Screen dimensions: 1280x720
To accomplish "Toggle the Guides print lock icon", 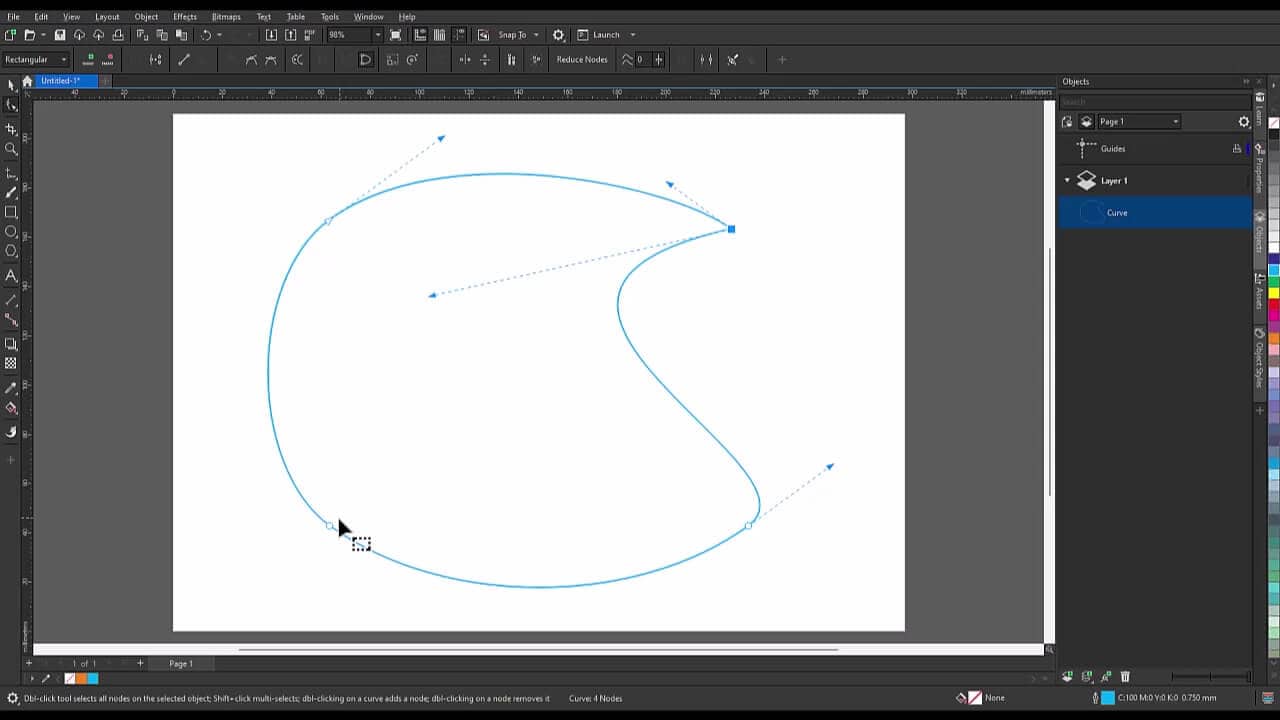I will click(1237, 149).
